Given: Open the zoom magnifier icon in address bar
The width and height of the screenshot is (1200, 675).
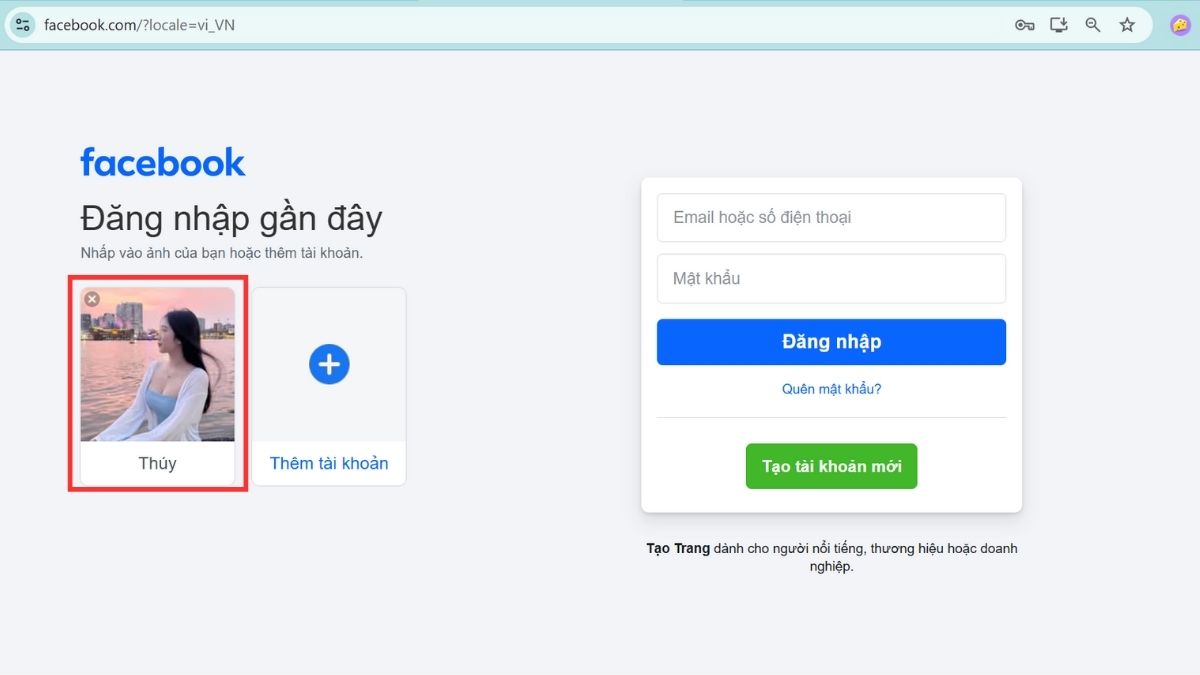Looking at the screenshot, I should coord(1093,25).
